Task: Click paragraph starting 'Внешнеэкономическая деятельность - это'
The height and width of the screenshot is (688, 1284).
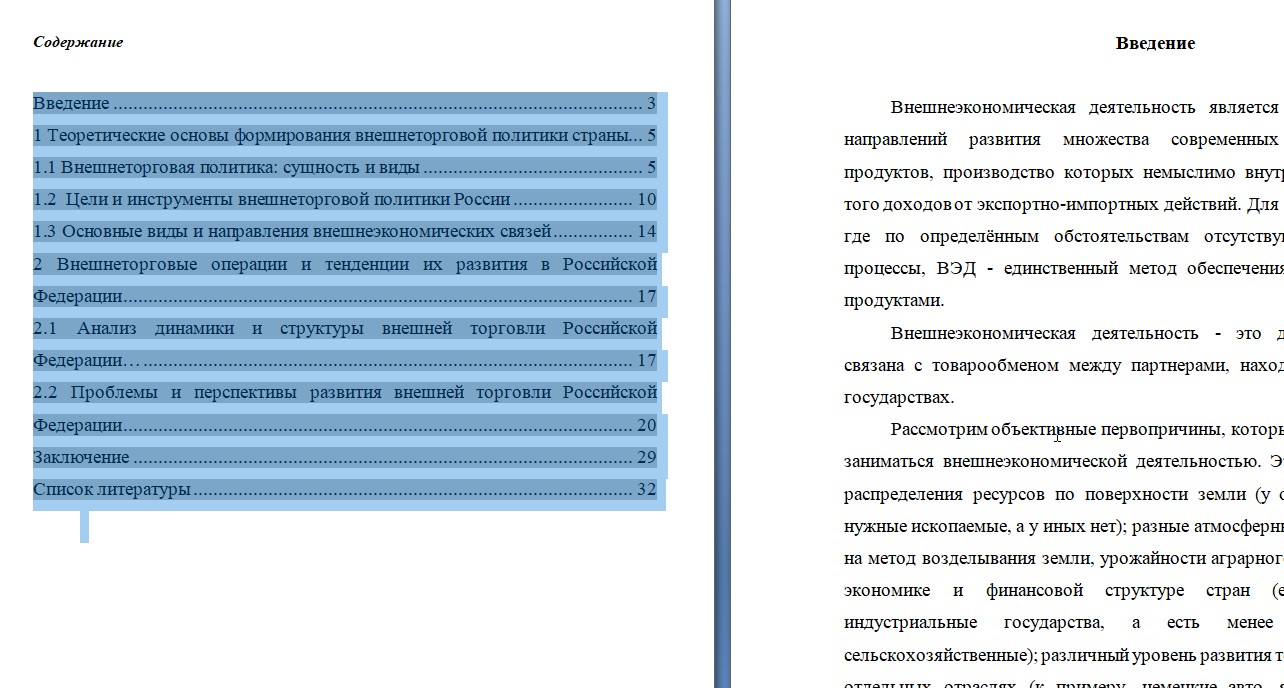Action: click(1064, 365)
